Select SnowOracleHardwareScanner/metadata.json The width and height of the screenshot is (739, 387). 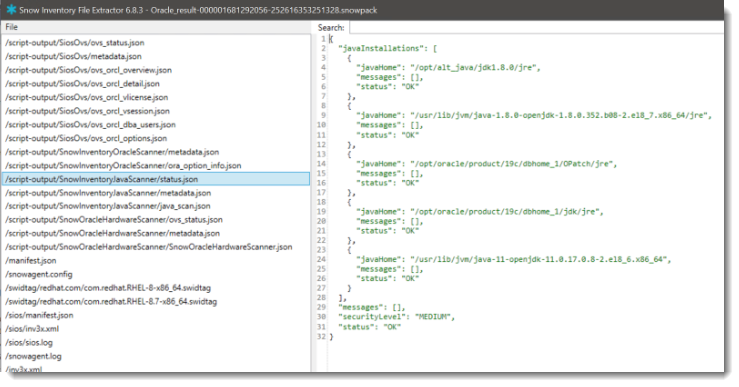click(113, 233)
